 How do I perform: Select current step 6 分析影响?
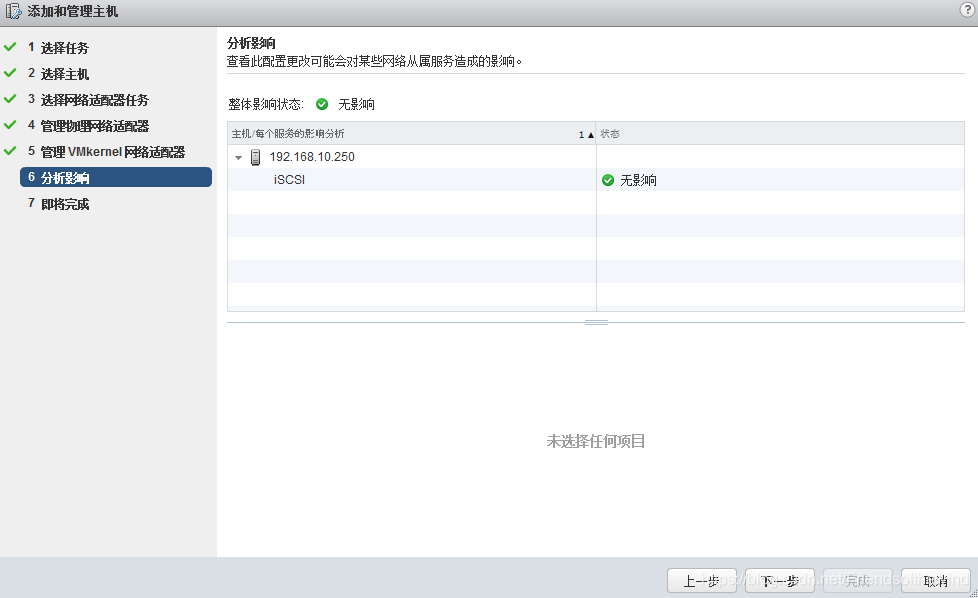pos(116,177)
